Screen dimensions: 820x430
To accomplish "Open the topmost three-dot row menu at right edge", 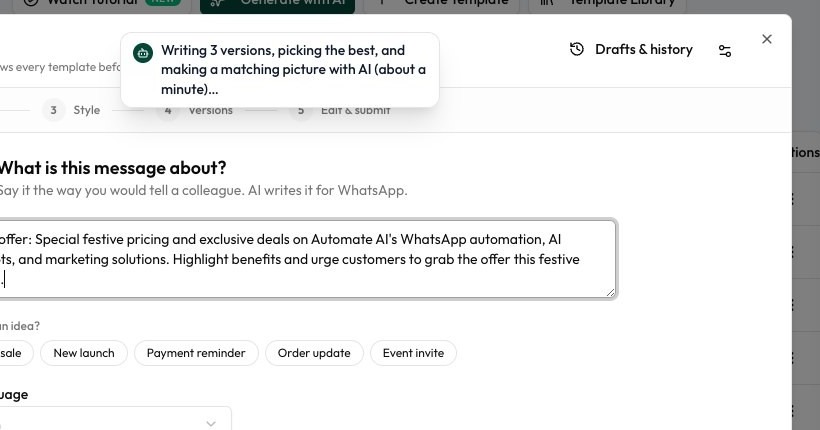I will (x=793, y=199).
